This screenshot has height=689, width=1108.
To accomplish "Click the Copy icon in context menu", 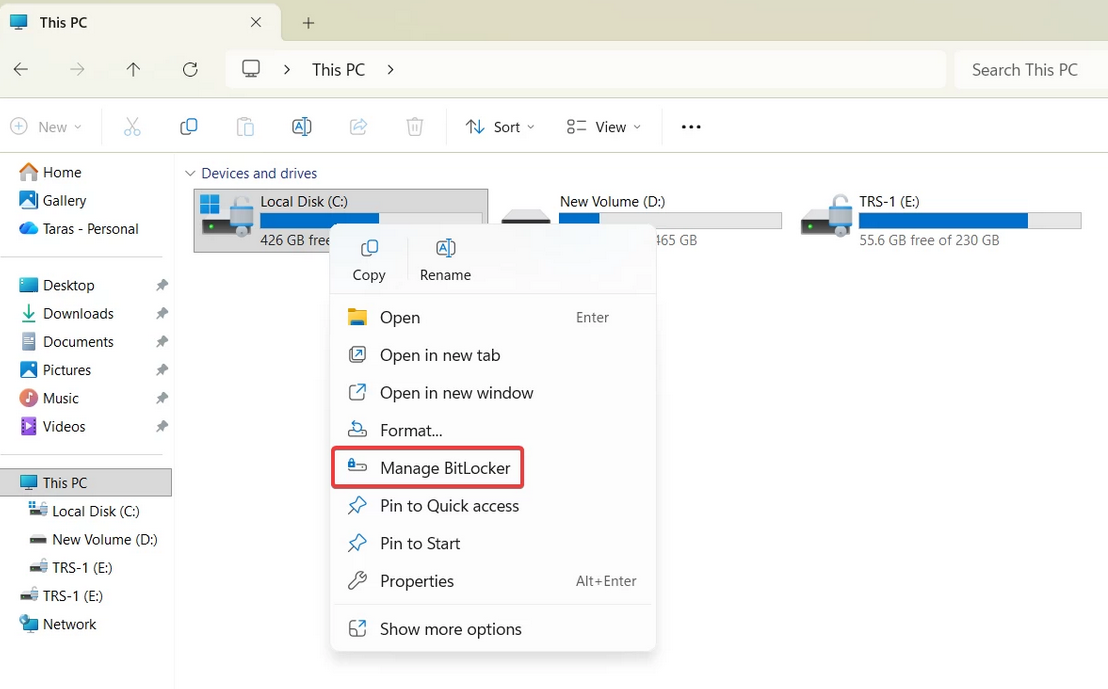I will [x=369, y=258].
